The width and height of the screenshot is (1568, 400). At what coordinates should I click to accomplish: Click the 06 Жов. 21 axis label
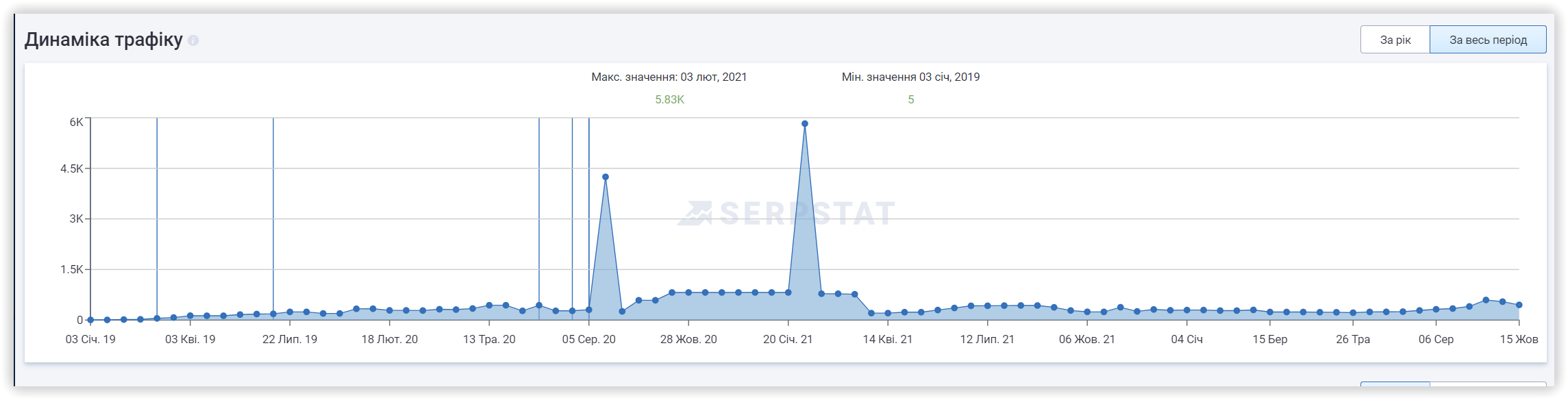(1087, 339)
